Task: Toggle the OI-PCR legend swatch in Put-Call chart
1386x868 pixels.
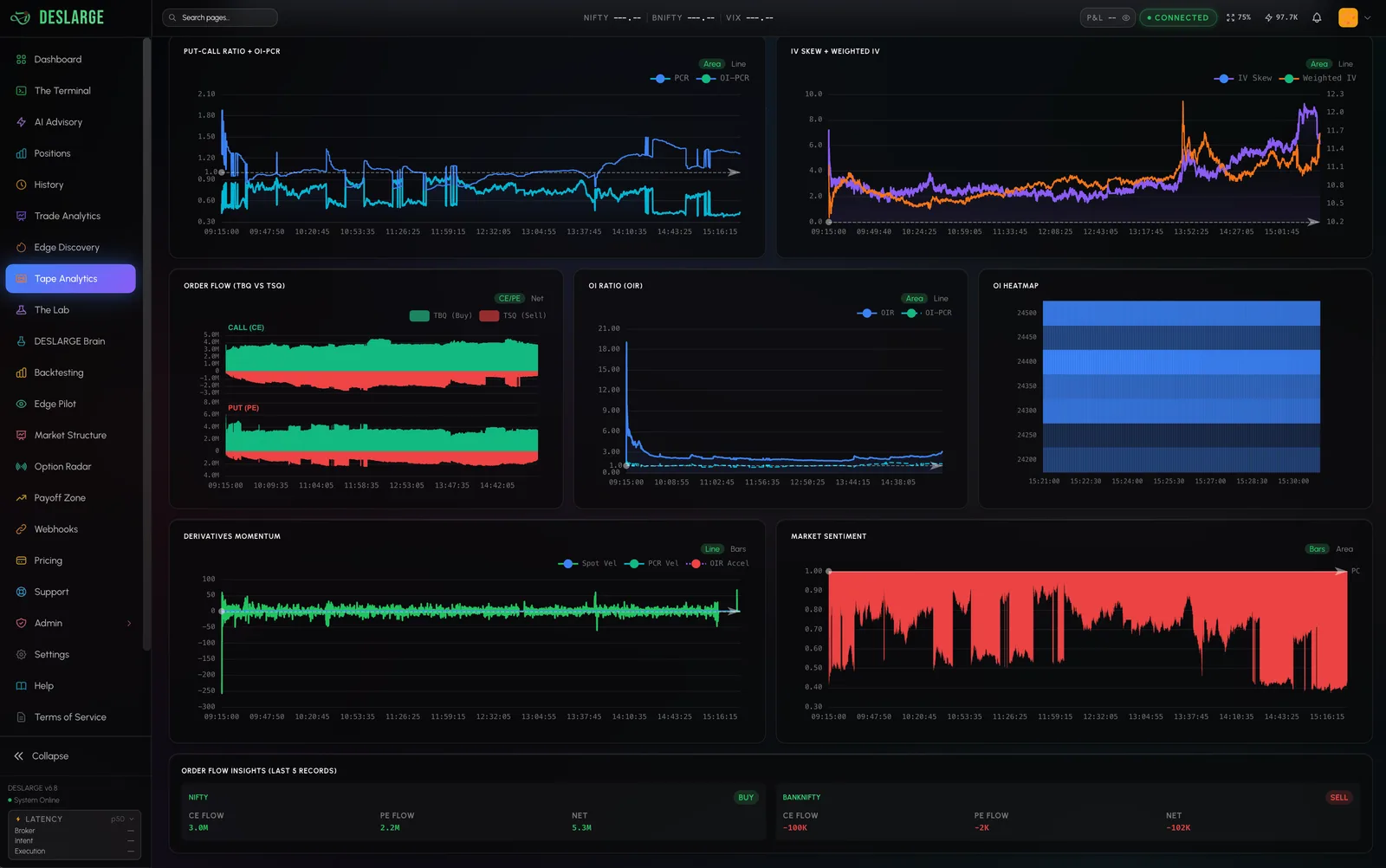Action: point(707,78)
